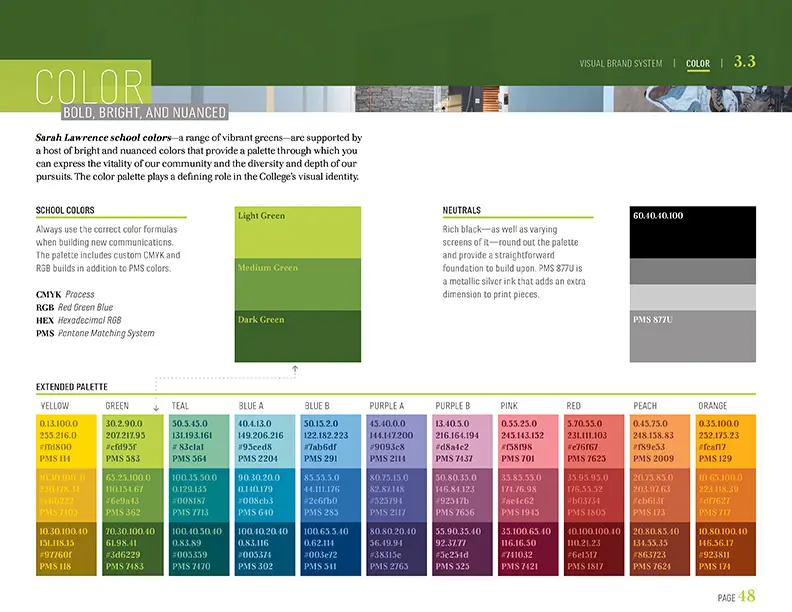The height and width of the screenshot is (612, 792).
Task: Select the yellow PMS 7405 swatch
Action: coord(66,495)
